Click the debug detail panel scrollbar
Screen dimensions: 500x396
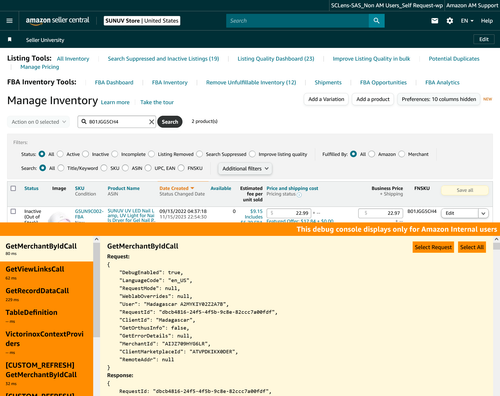click(x=496, y=246)
